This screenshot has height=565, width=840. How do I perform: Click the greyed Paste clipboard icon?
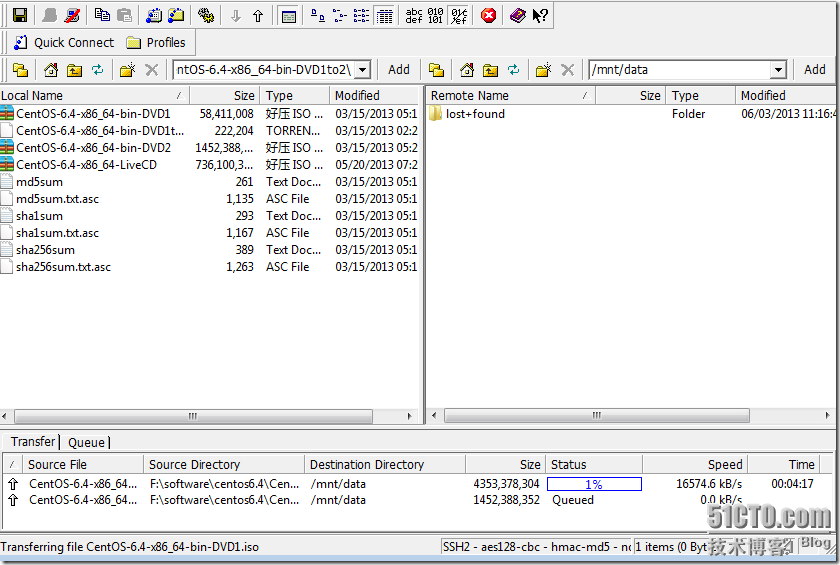(124, 16)
